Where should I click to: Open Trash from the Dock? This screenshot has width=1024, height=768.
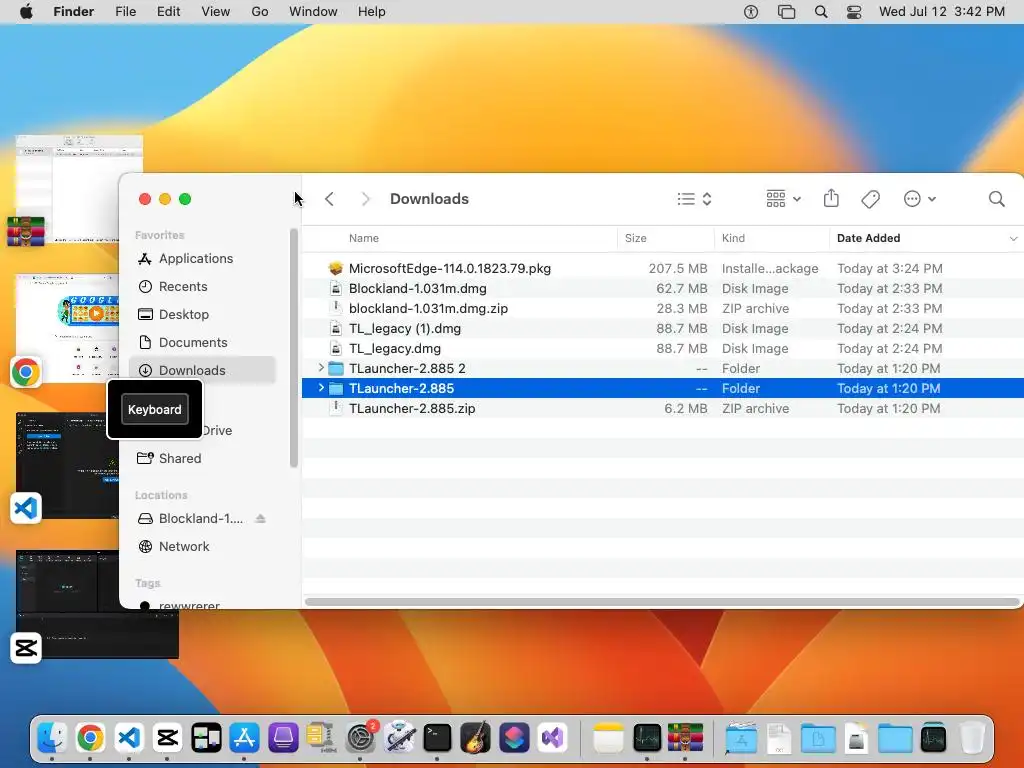pos(972,737)
